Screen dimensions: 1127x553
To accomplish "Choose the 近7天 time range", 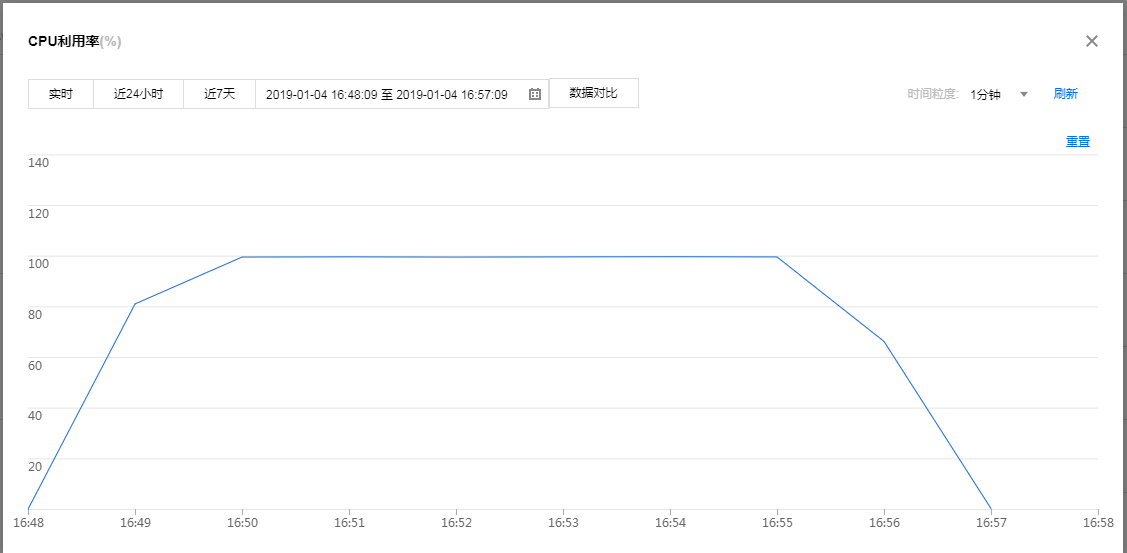I will click(x=219, y=94).
